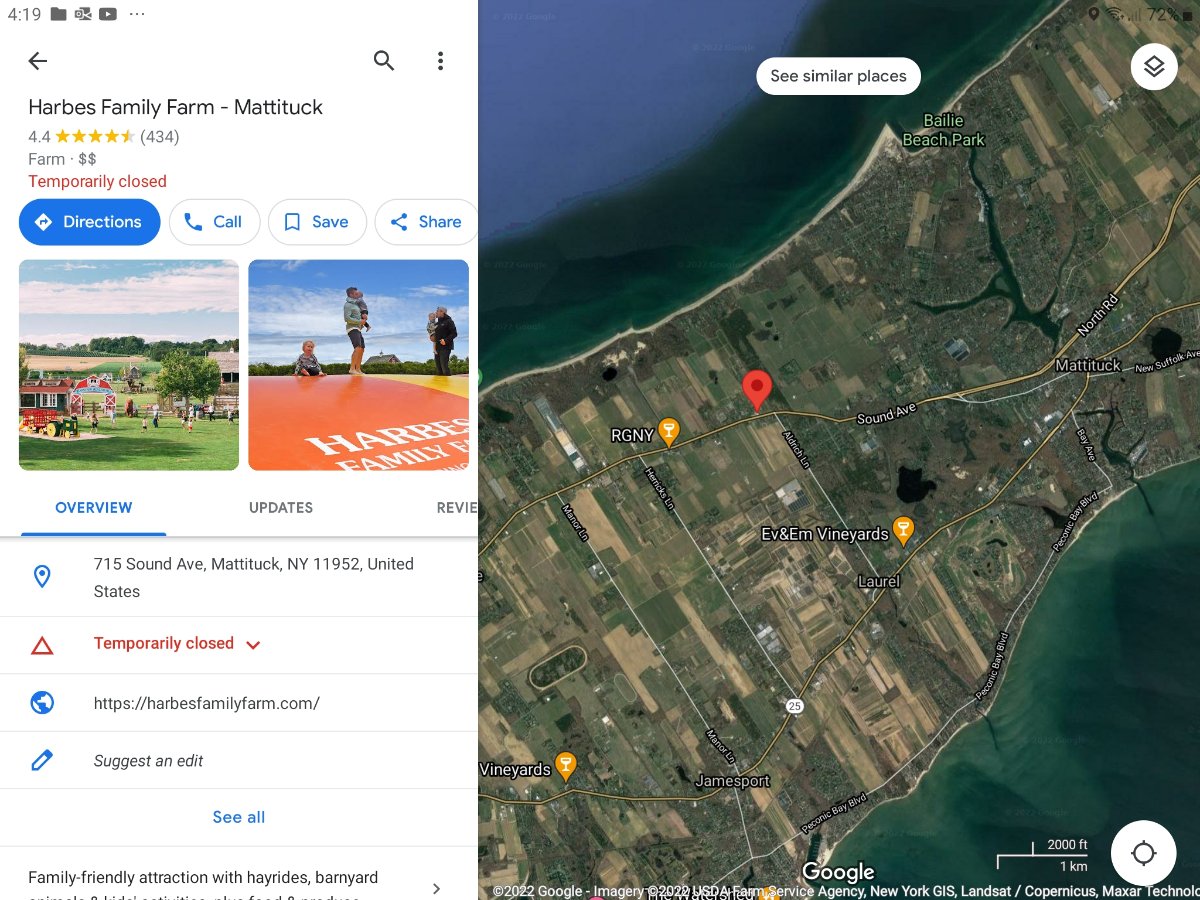Screen dimensions: 1200x900
Task: Tap the red warning triangle icon
Action: click(42, 645)
